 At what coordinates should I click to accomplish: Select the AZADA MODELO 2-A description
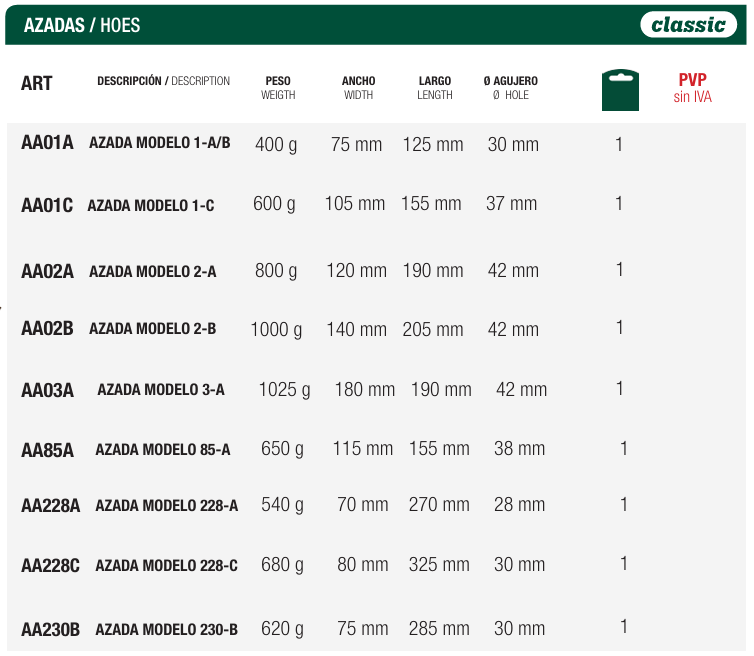click(152, 271)
